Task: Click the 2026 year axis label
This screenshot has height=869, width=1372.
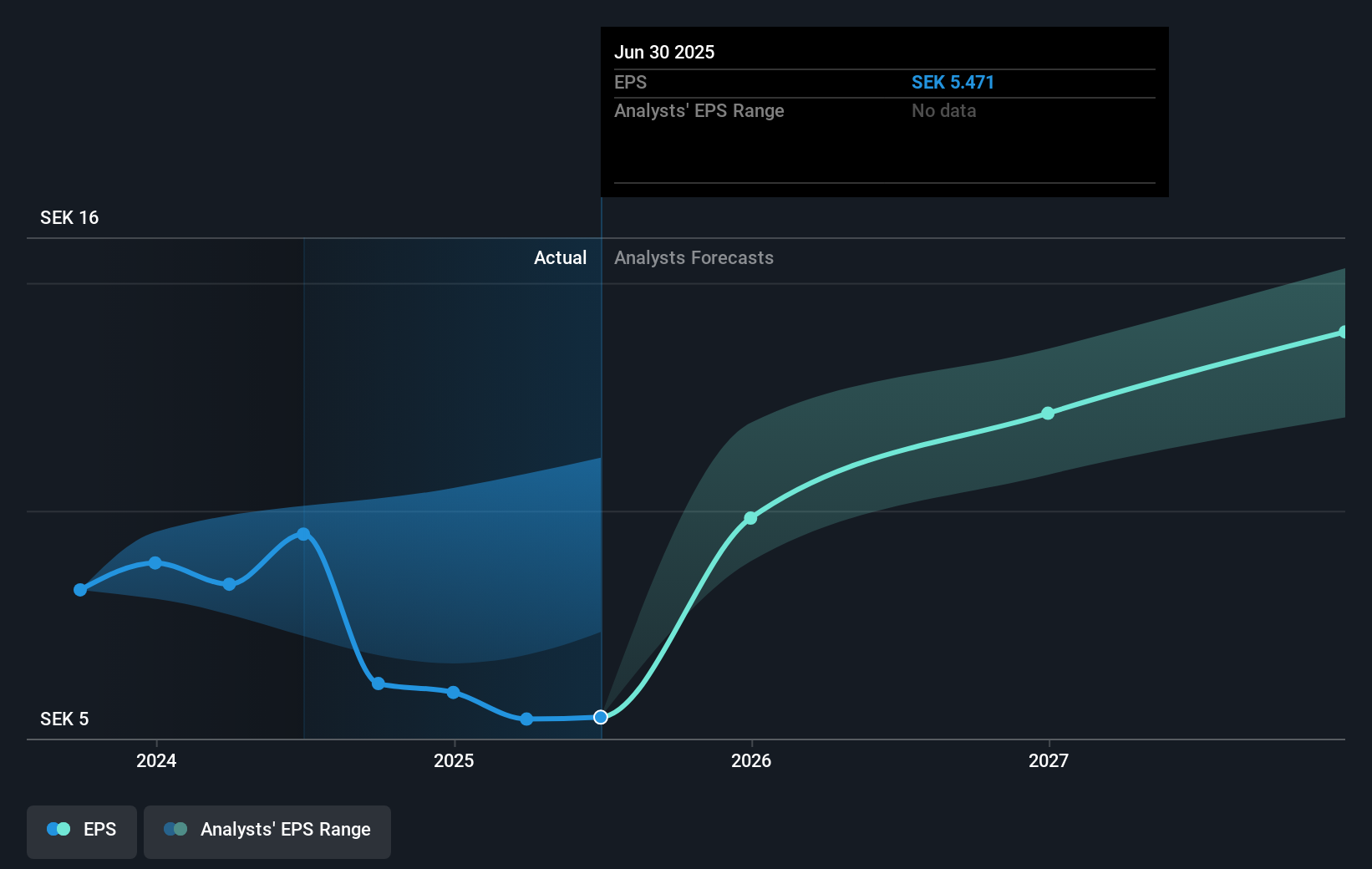Action: coord(750,761)
